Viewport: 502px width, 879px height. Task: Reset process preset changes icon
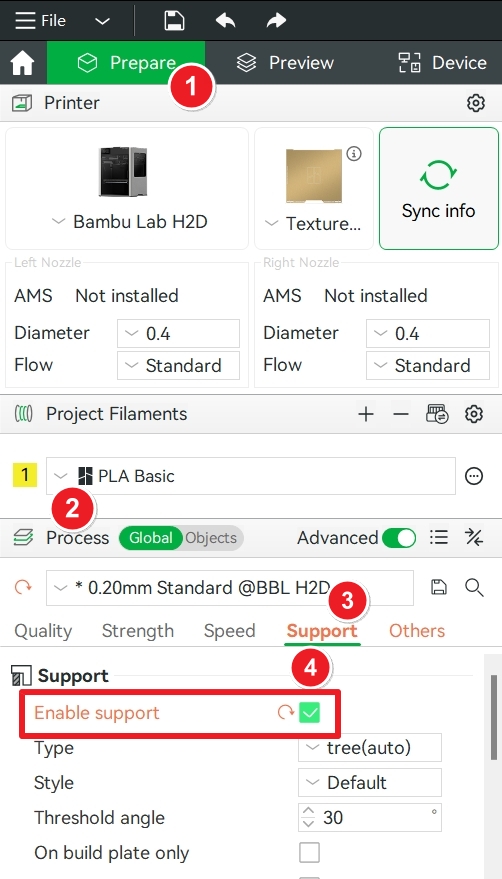coord(23,587)
